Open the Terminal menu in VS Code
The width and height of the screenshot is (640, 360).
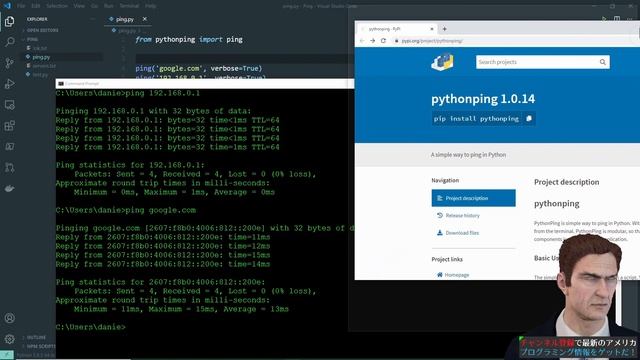(129, 6)
